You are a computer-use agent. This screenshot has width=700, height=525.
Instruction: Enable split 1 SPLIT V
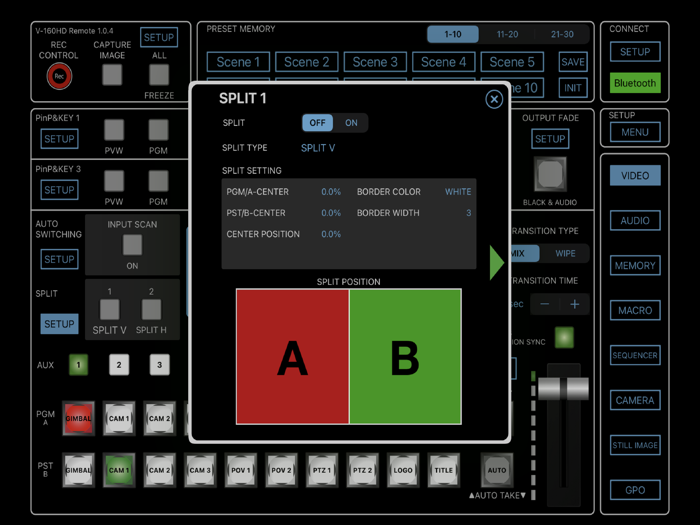(x=109, y=309)
